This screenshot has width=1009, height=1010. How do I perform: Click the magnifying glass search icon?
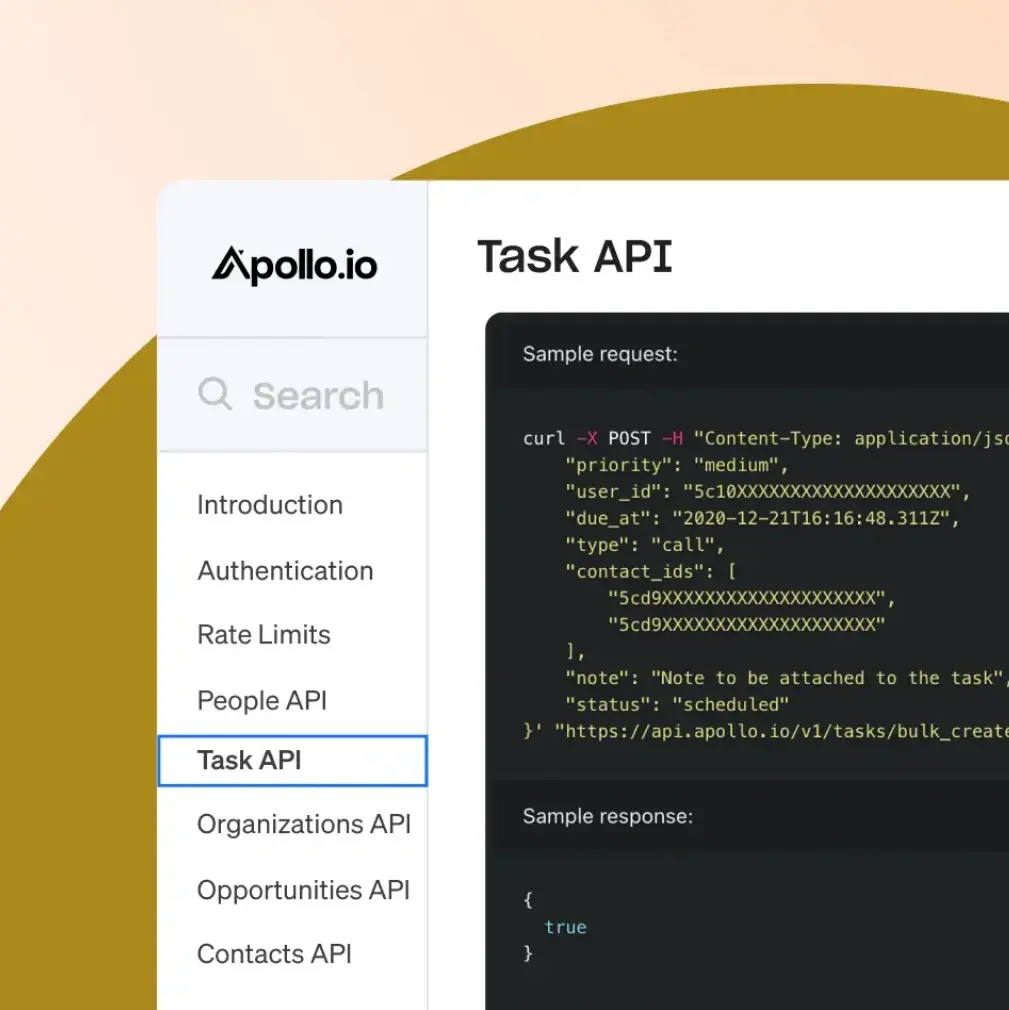click(x=215, y=394)
